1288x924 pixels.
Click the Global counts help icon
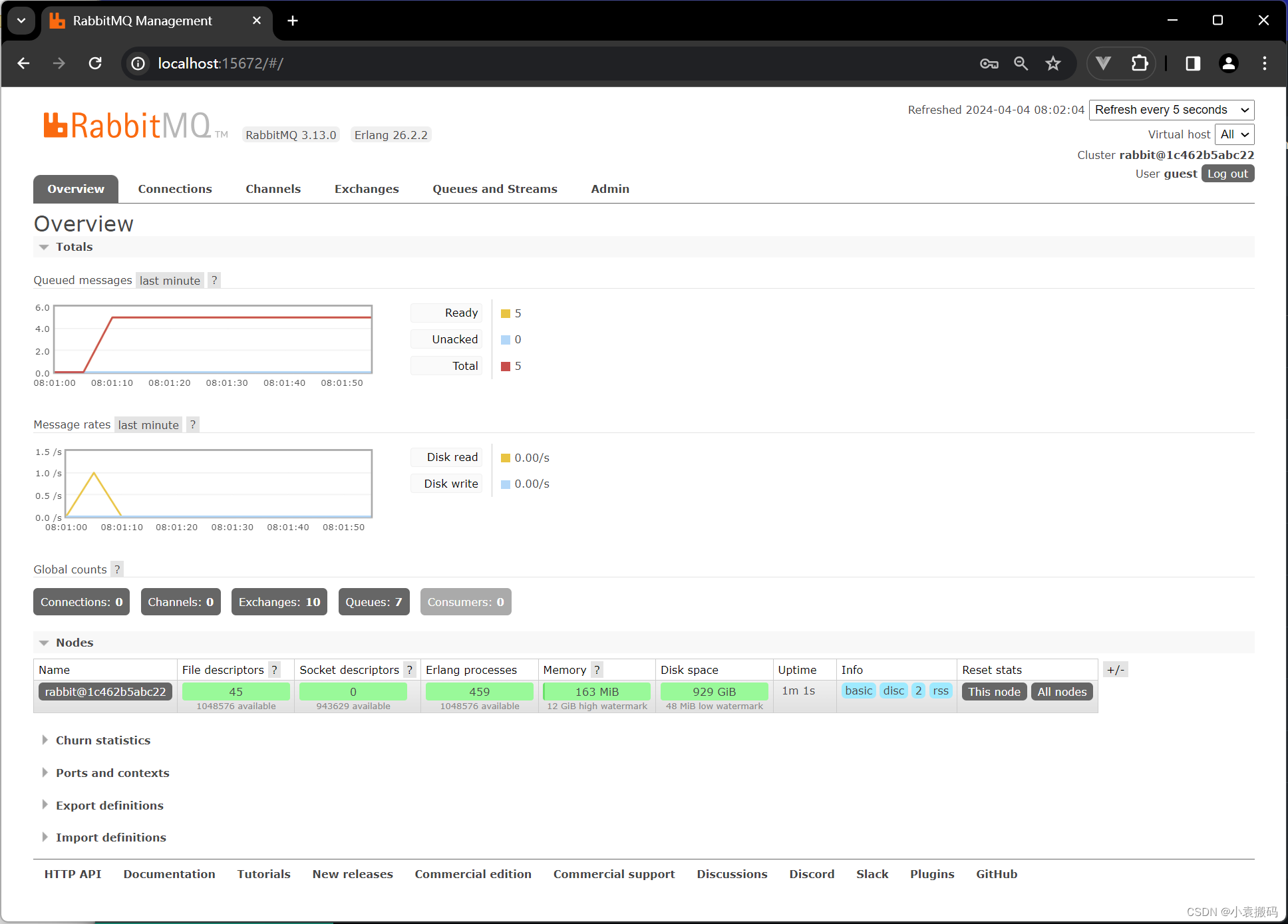[x=116, y=569]
